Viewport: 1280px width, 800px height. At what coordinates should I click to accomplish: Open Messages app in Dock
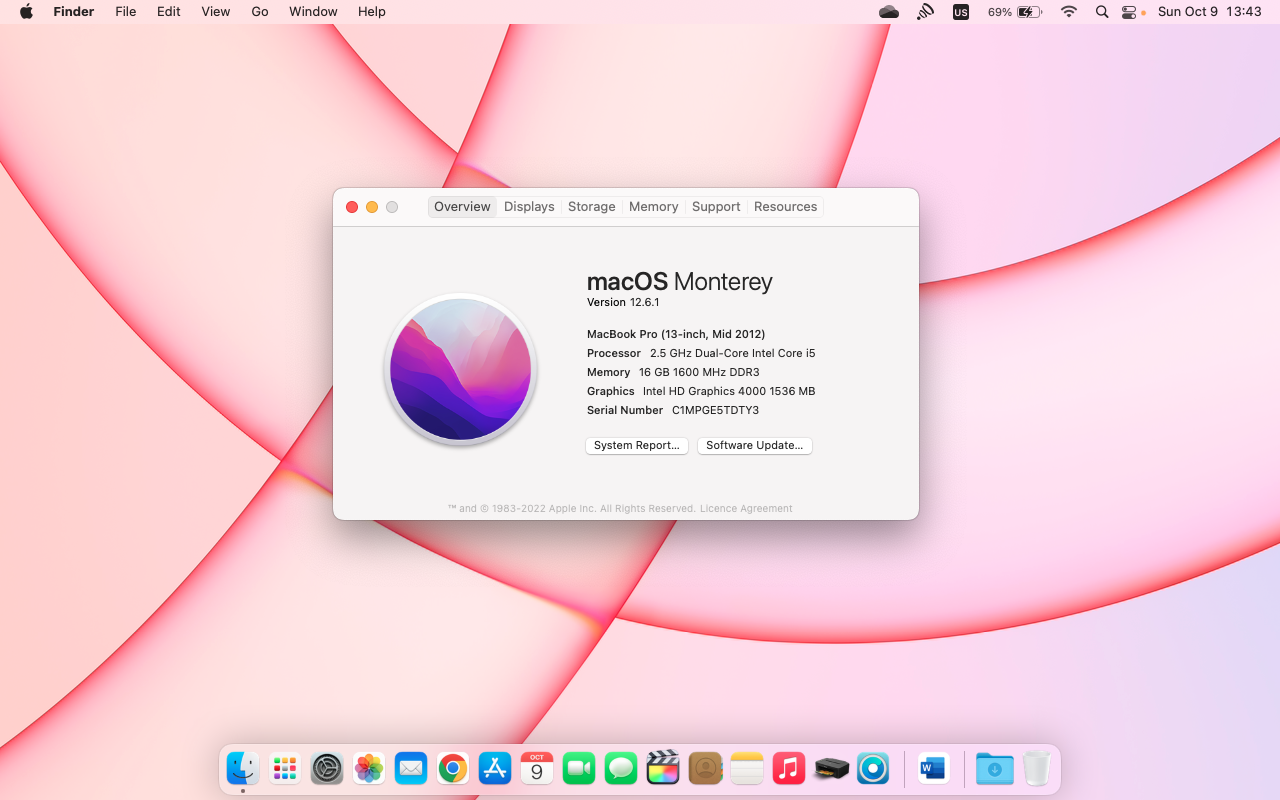pos(621,768)
